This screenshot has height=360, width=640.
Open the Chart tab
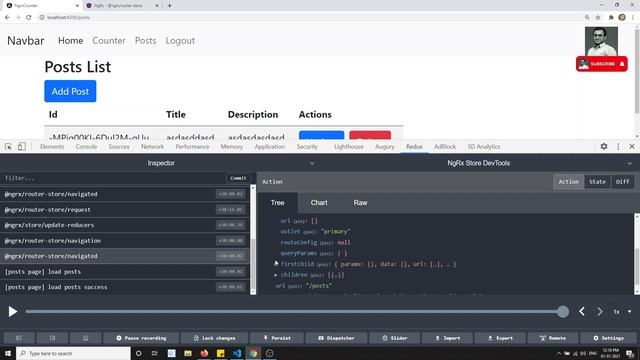click(319, 203)
